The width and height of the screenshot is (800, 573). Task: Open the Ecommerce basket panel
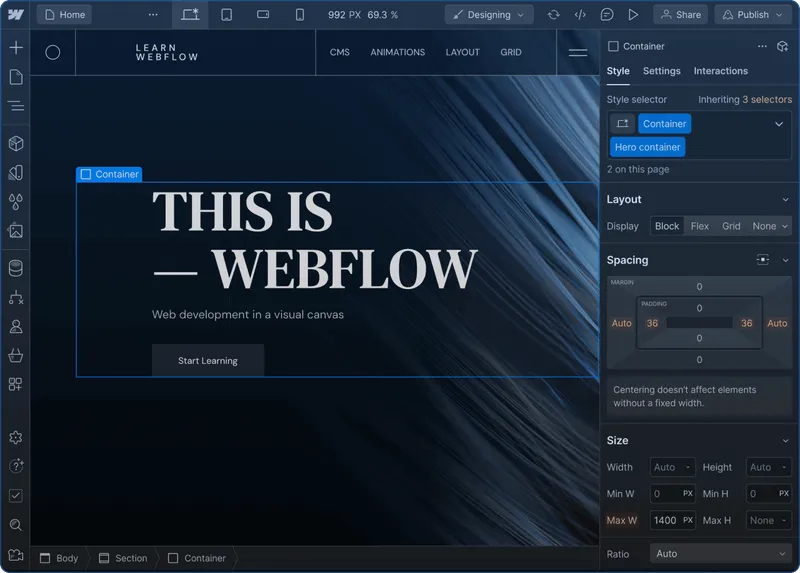click(16, 355)
